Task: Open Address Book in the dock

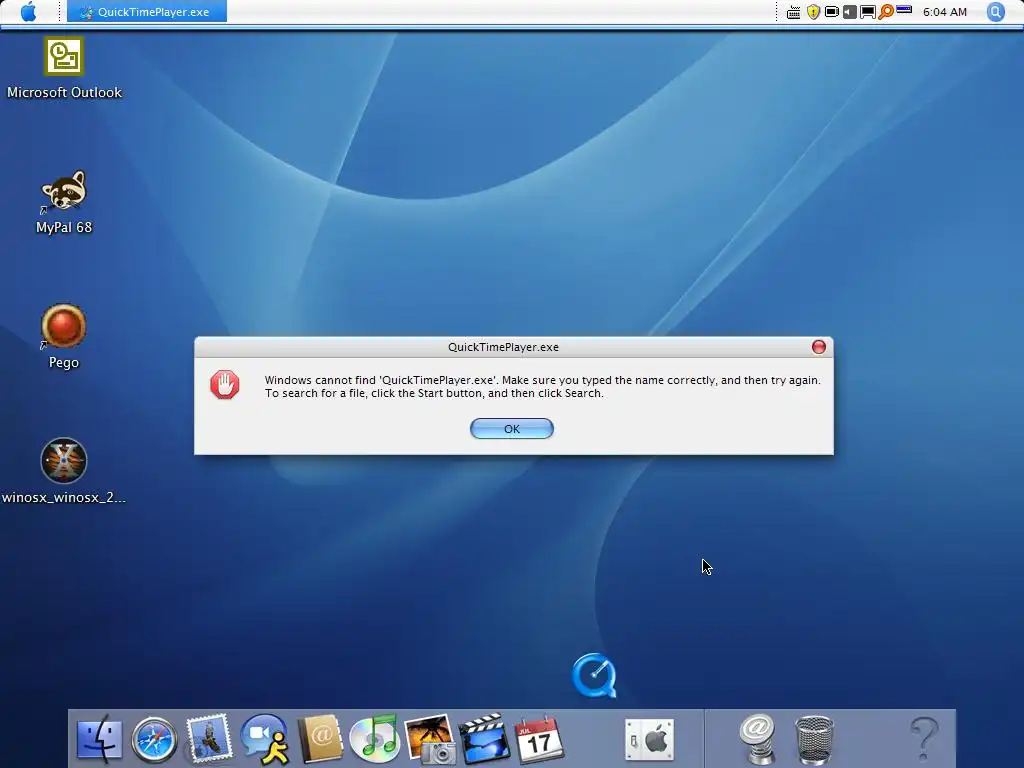Action: (320, 739)
